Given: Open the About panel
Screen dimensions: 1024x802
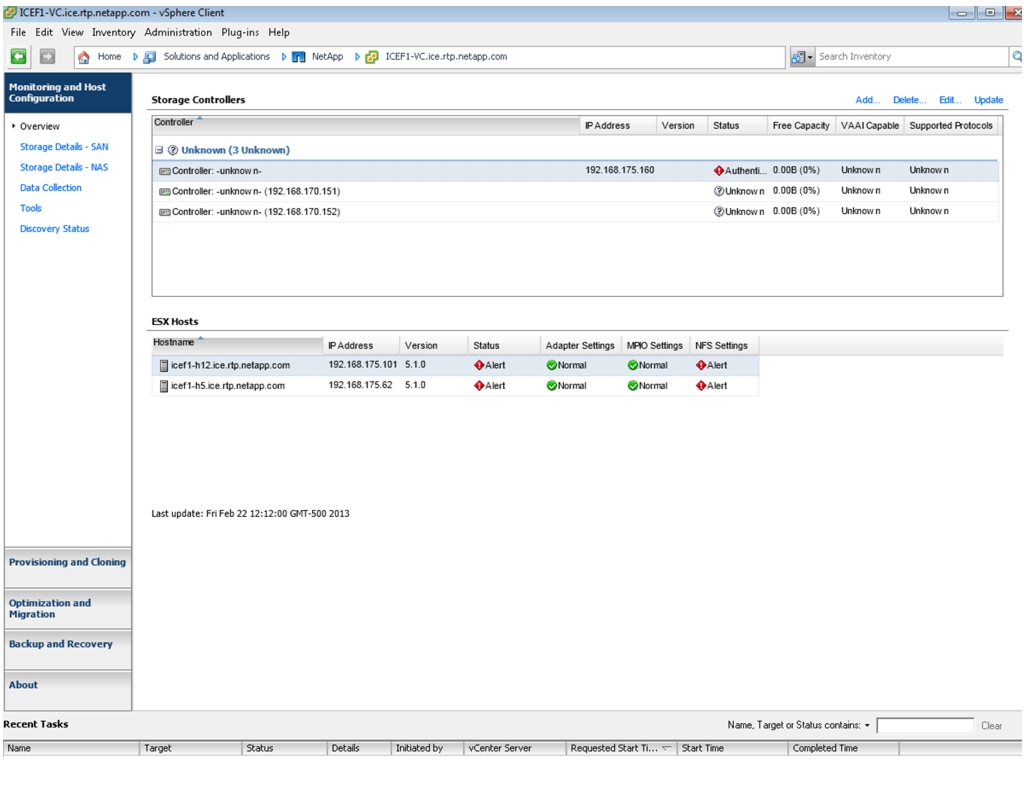Looking at the screenshot, I should coord(67,690).
